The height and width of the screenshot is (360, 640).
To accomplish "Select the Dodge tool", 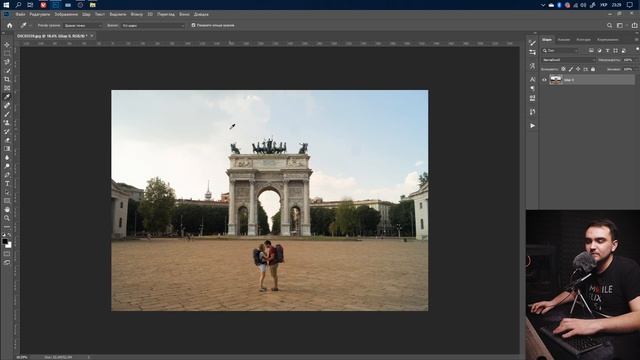I will pos(7,166).
